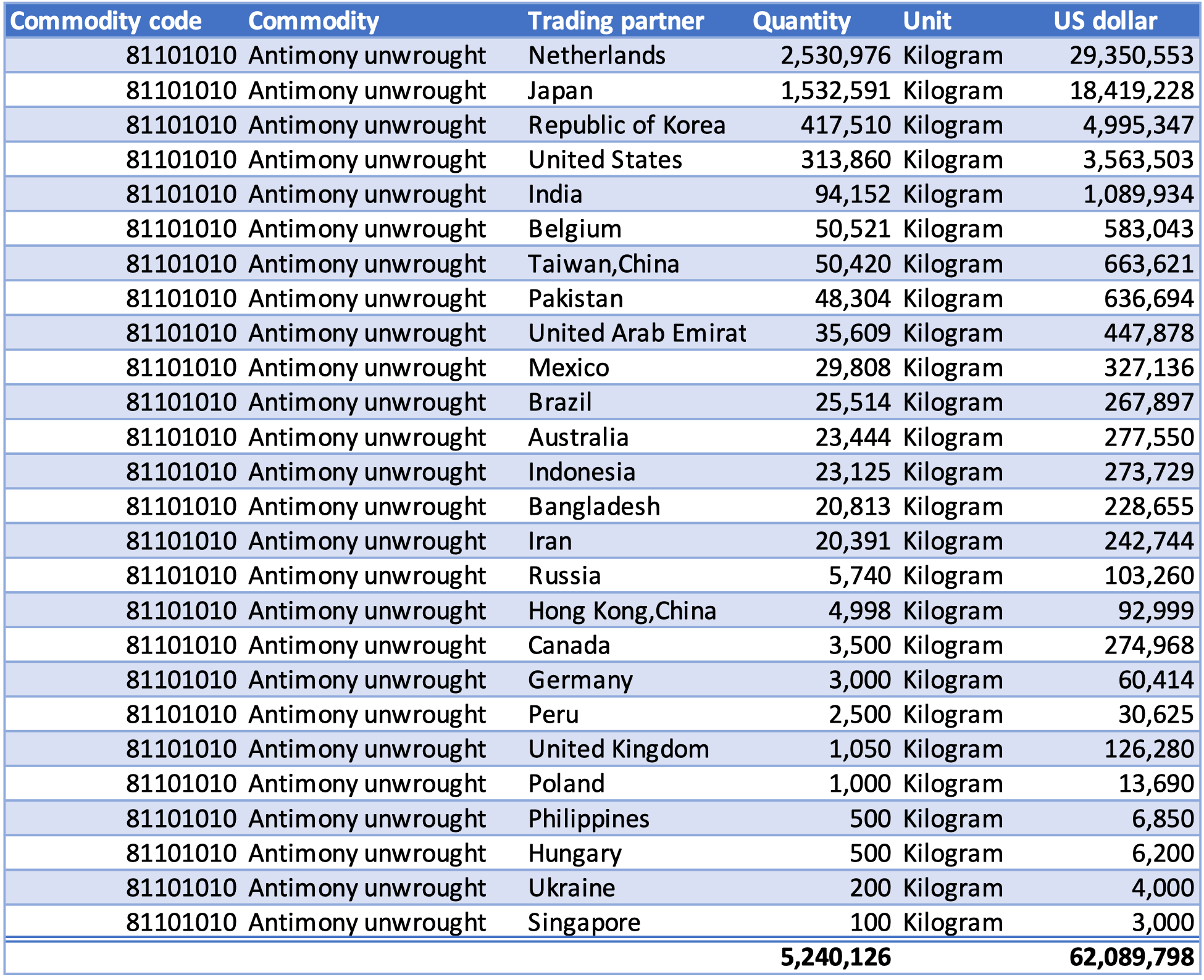Click the US dollar value 663,621
Viewport: 1204px width, 980px height.
click(1148, 264)
